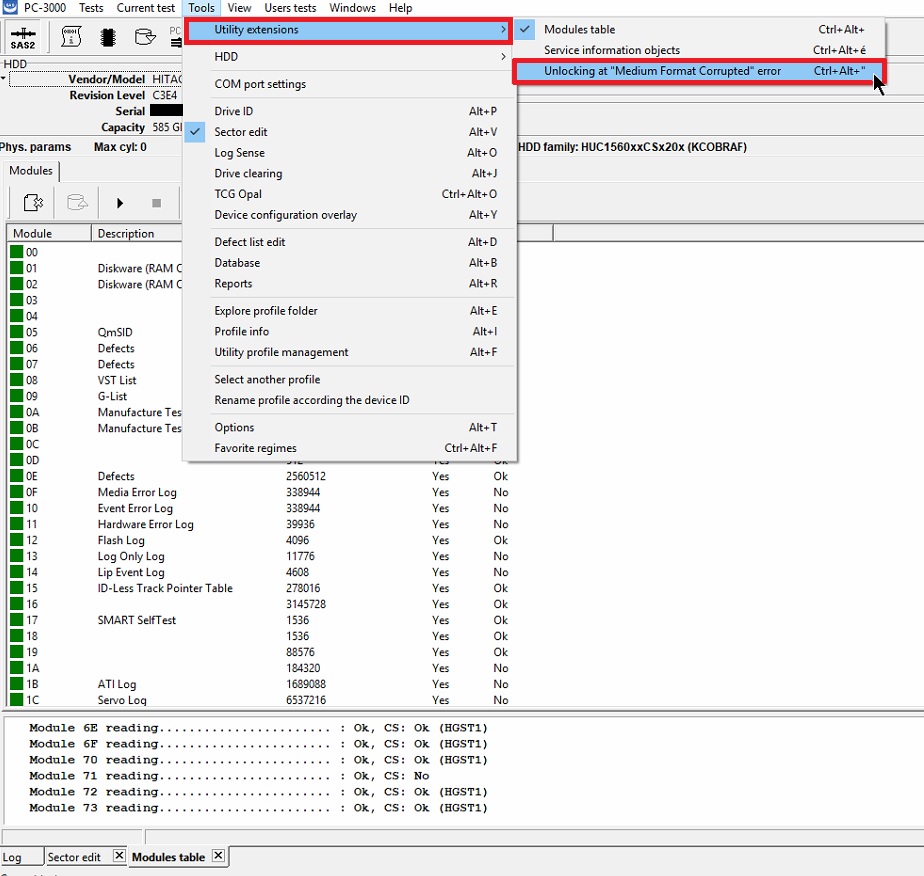Choose Device configuration overlay
924x876 pixels.
(350, 215)
